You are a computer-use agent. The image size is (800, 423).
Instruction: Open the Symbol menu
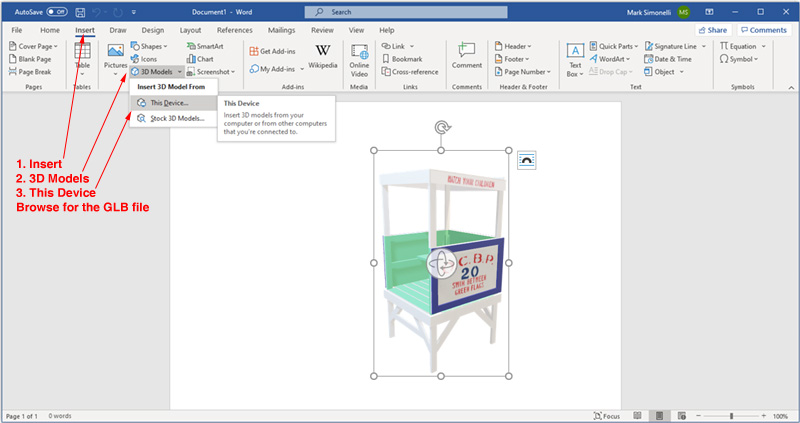pyautogui.click(x=739, y=59)
